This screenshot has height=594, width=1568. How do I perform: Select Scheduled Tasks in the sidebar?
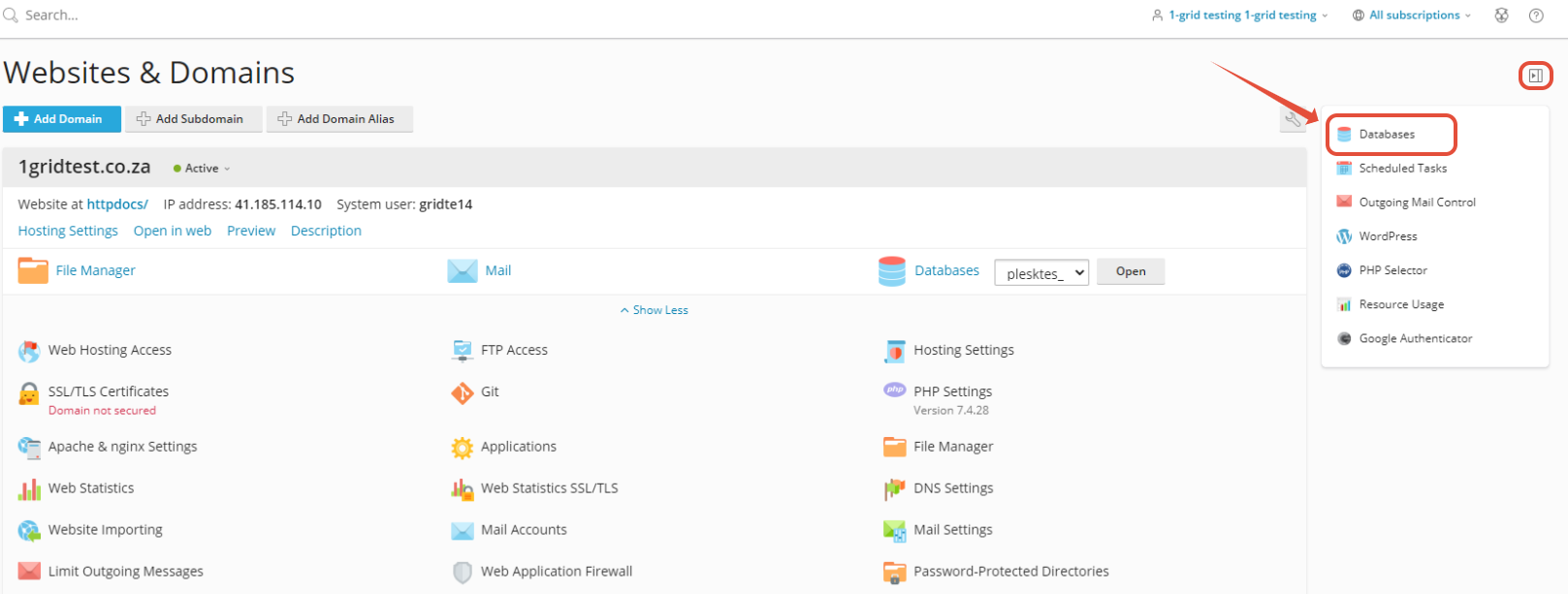pyautogui.click(x=1402, y=169)
